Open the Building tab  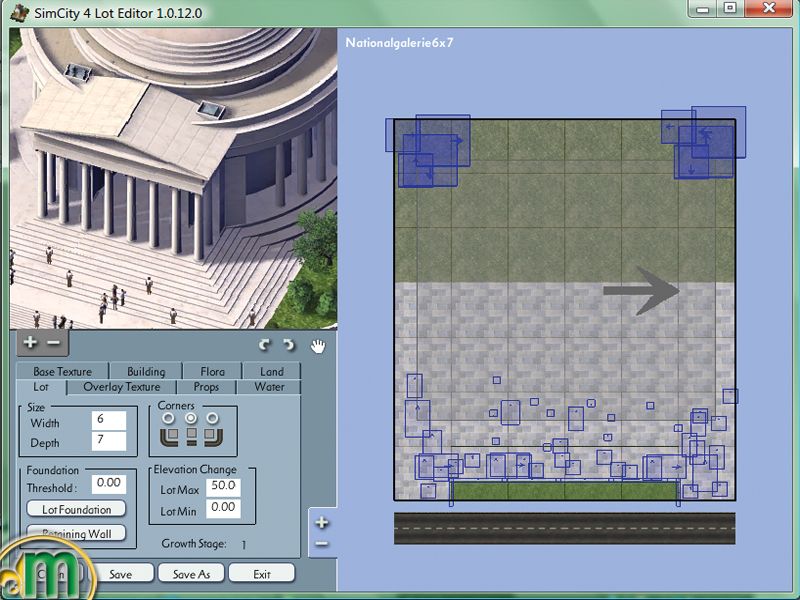tap(146, 371)
